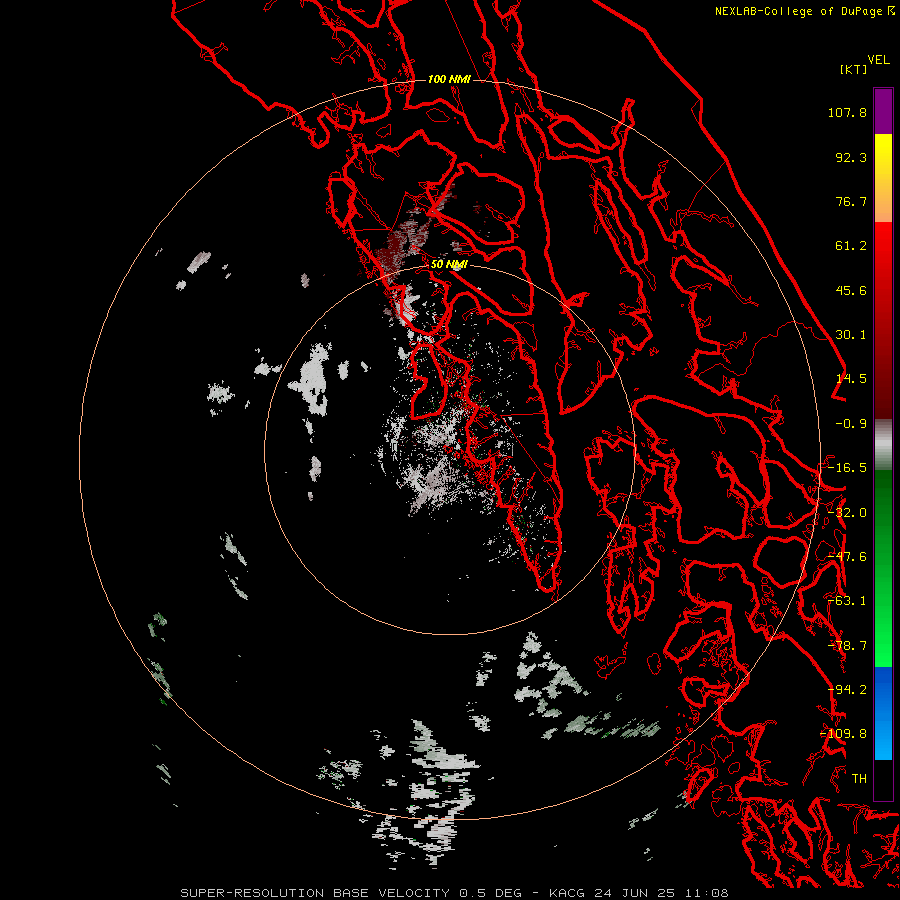
Task: Click the -32.0 legend value
Action: point(847,513)
